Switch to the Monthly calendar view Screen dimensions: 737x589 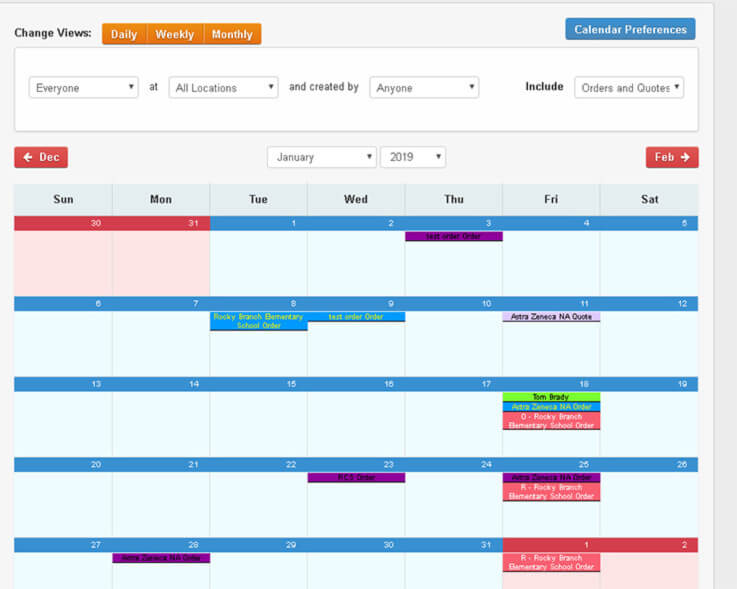(x=232, y=34)
